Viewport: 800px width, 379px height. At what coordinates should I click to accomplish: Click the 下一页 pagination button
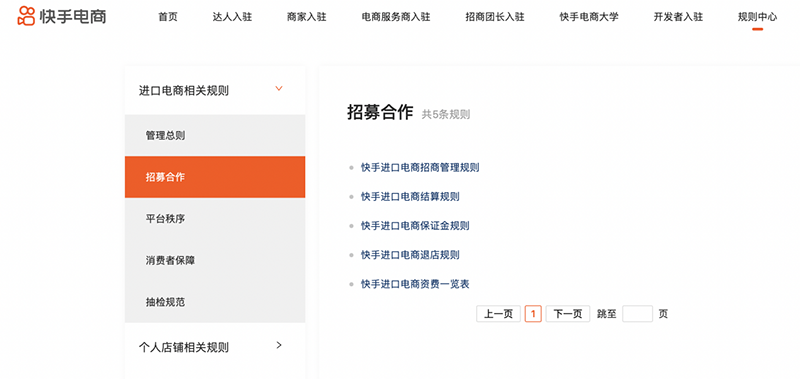tap(568, 314)
